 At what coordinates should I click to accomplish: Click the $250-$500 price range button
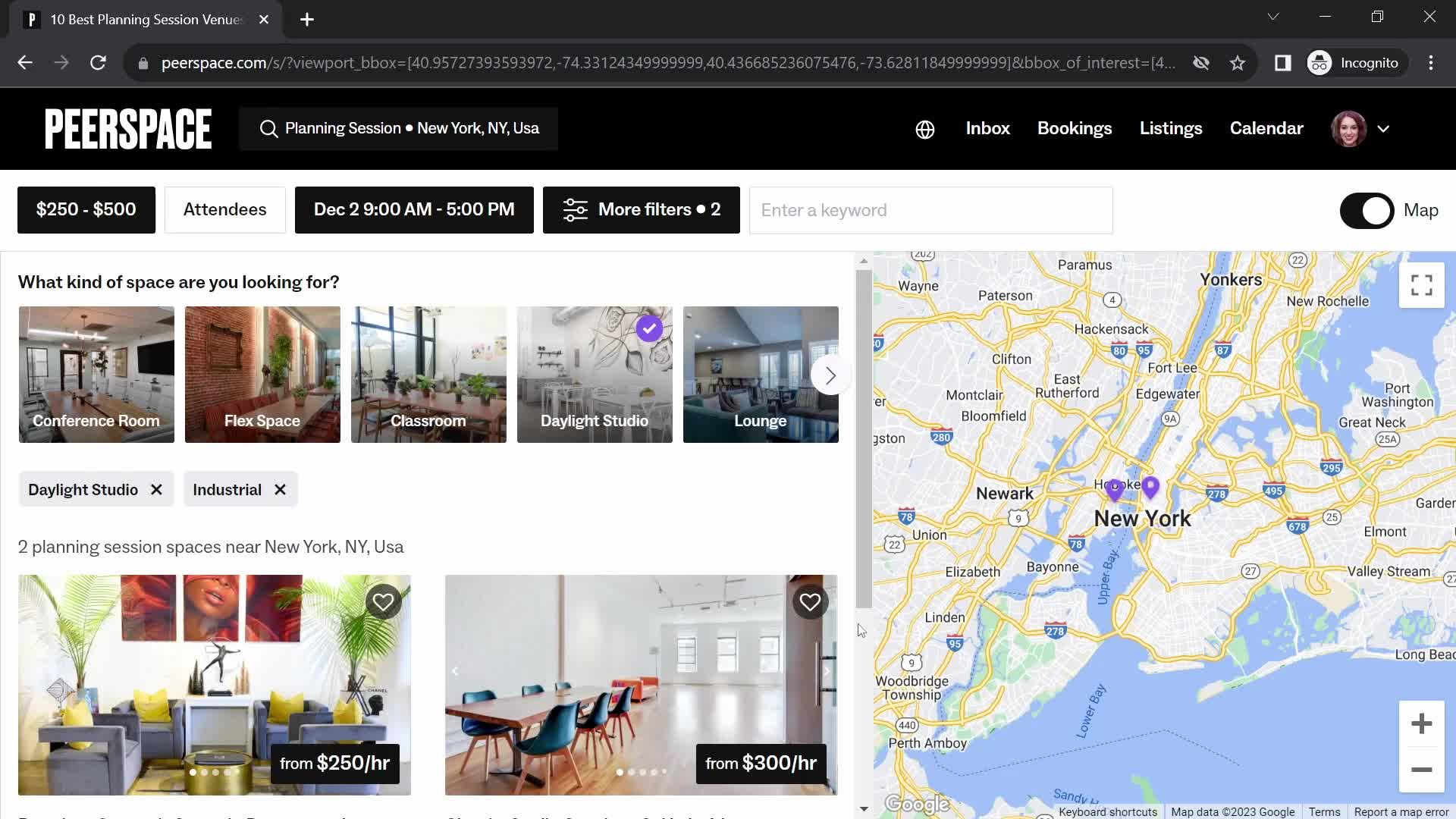coord(86,210)
